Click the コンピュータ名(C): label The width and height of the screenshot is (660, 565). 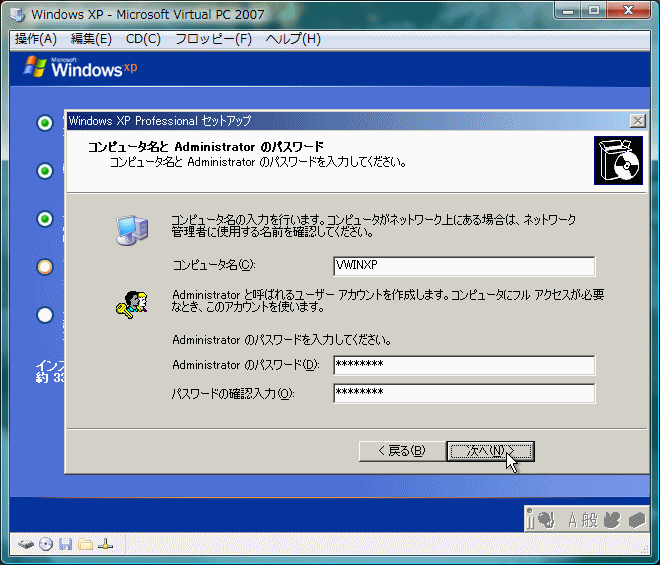coord(214,265)
